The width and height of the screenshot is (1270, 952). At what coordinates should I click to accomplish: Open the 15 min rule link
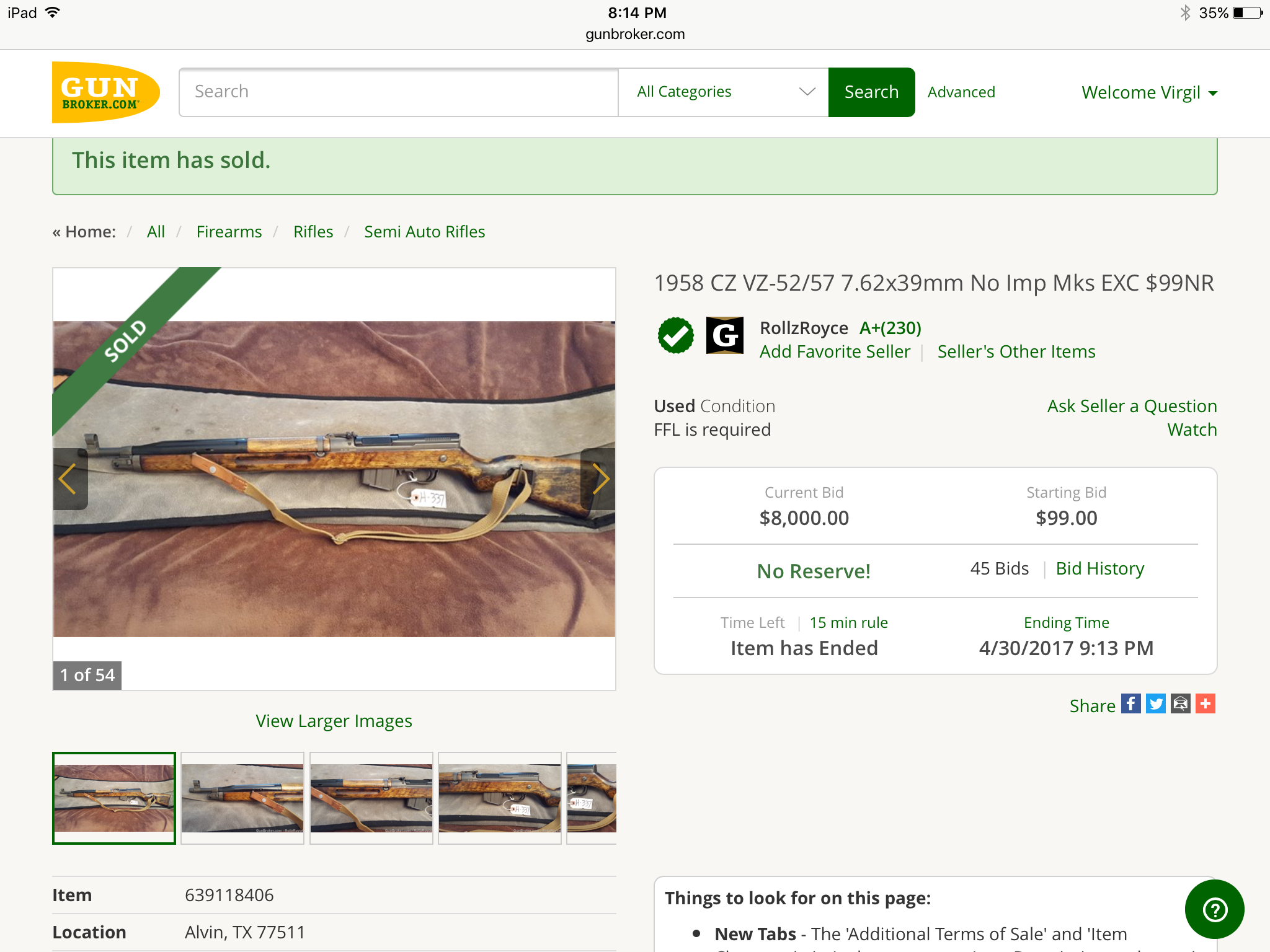[848, 623]
